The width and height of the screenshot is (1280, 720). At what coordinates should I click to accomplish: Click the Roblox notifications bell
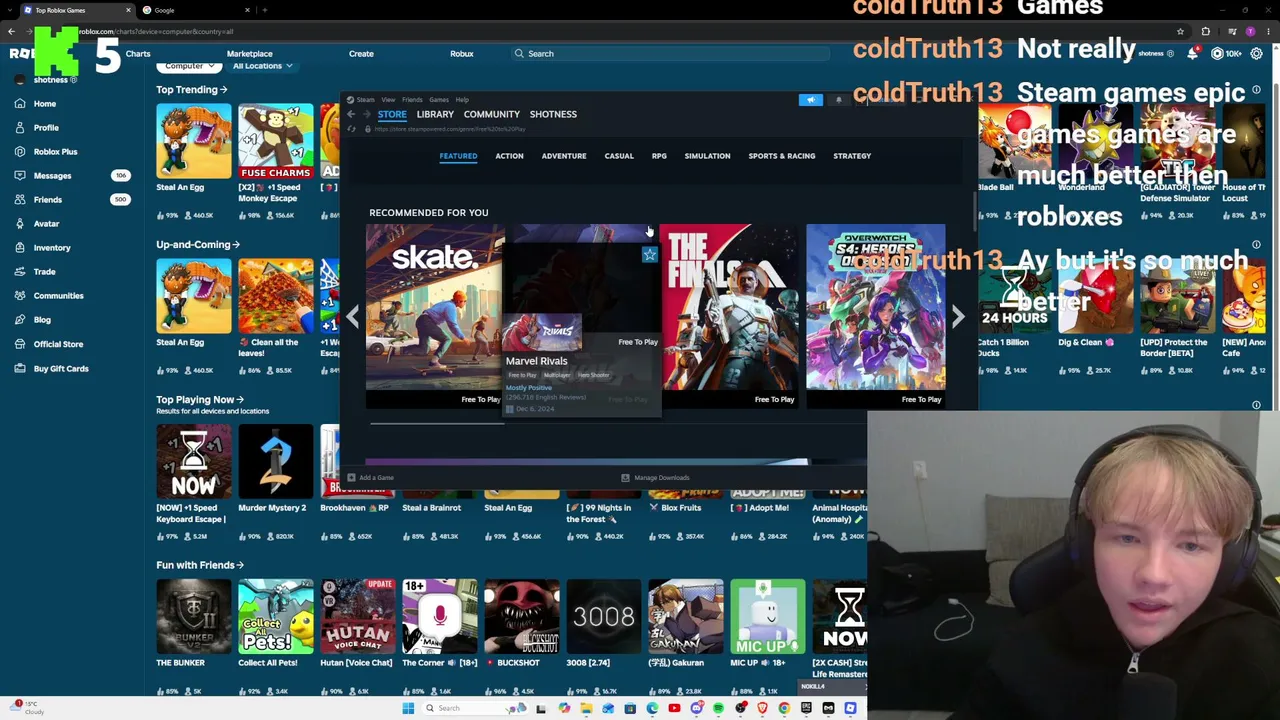point(1192,54)
